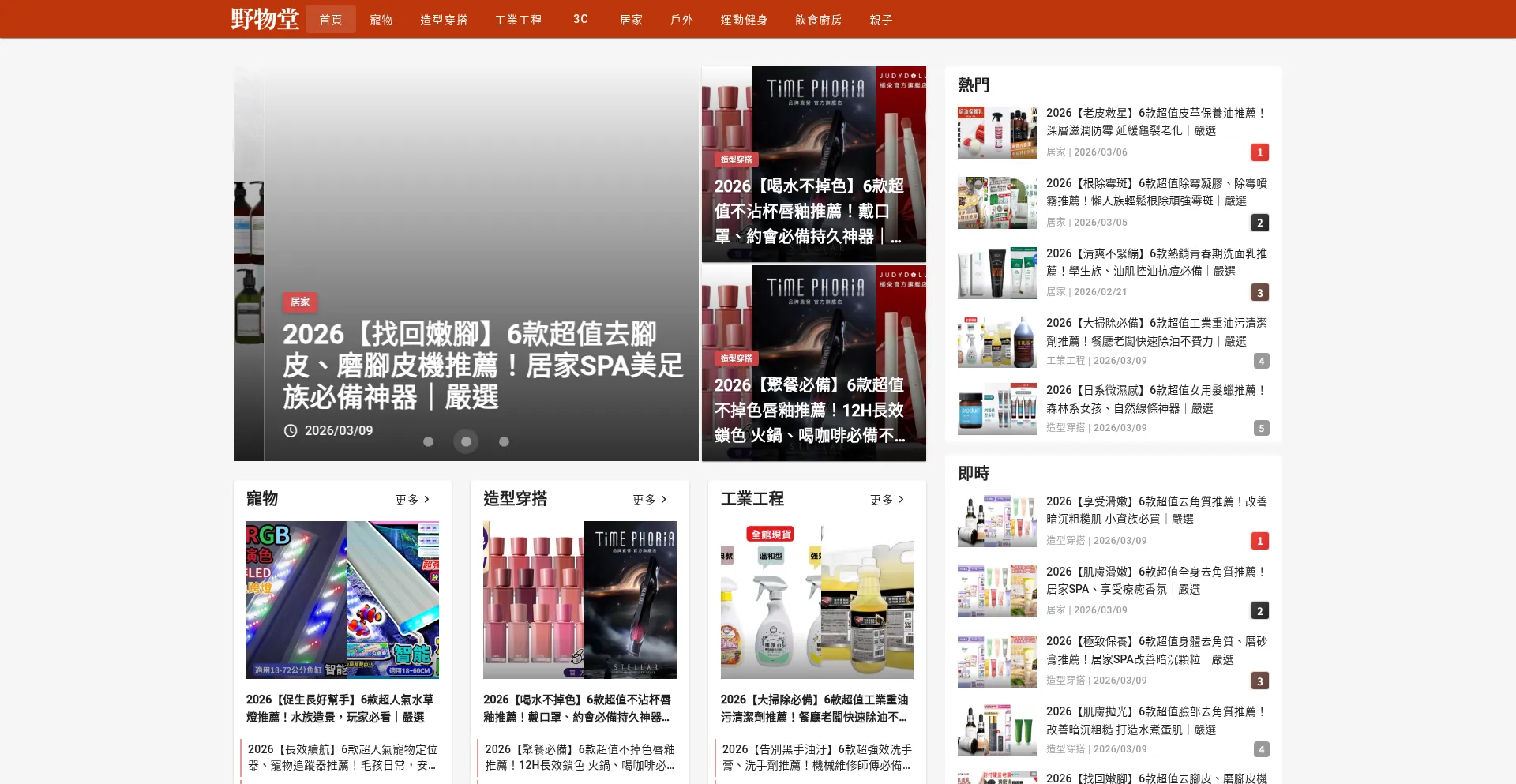The width and height of the screenshot is (1516, 784).
Task: Open 喝水不掉色 article title in 造型穿搭 section
Action: 578,708
